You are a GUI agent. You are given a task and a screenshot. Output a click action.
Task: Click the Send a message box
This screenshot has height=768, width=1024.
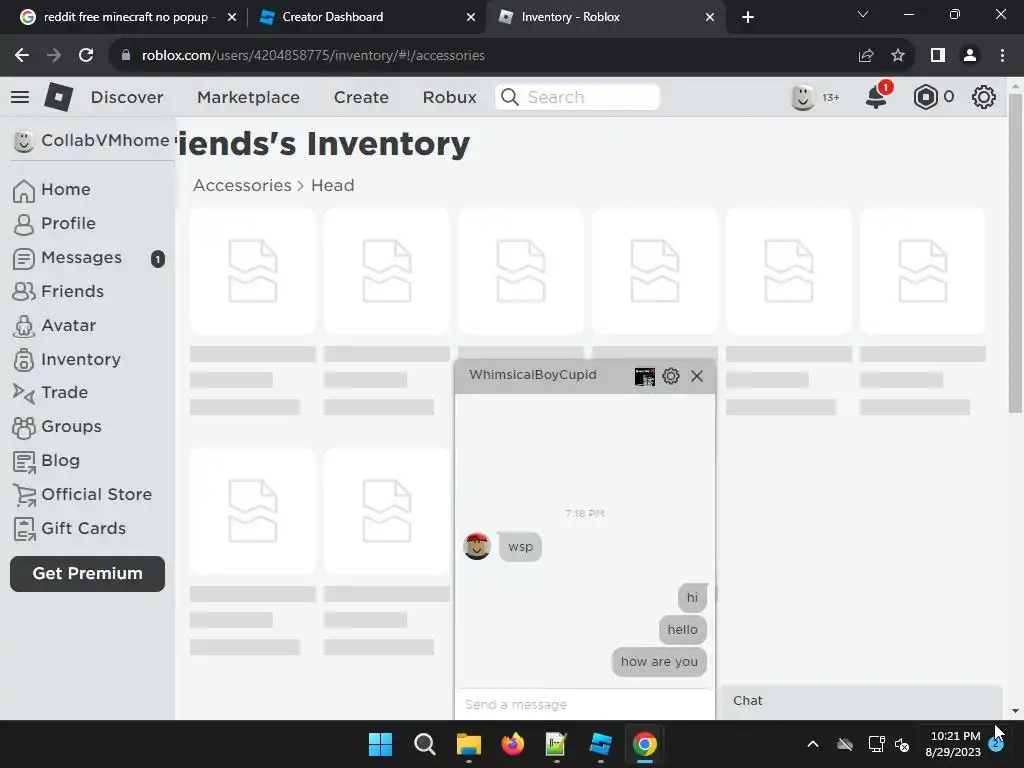click(584, 705)
